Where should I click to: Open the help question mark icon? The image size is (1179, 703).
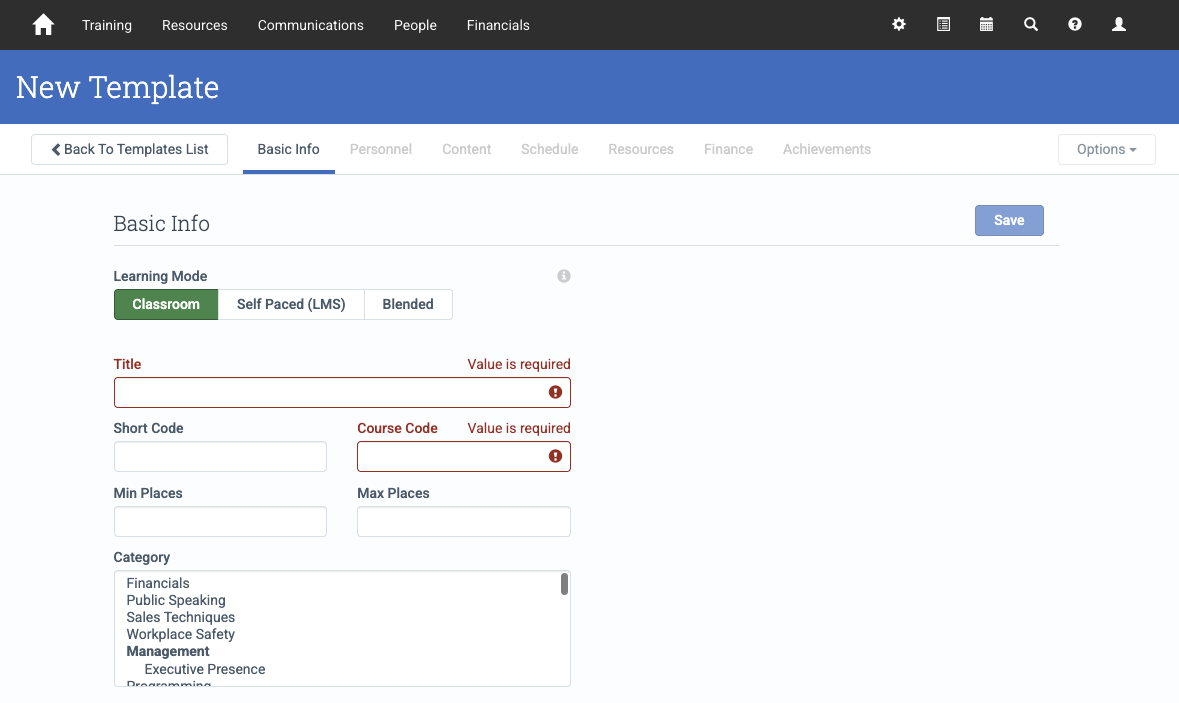click(x=1074, y=25)
